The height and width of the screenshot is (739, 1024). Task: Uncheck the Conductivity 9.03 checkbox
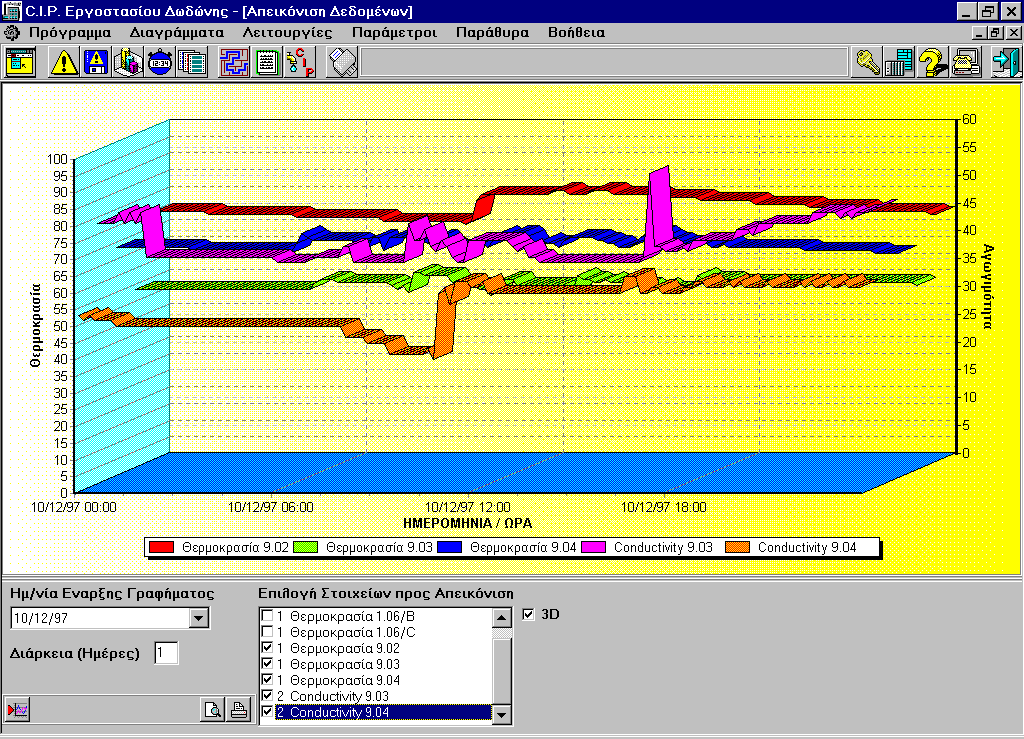tap(267, 696)
